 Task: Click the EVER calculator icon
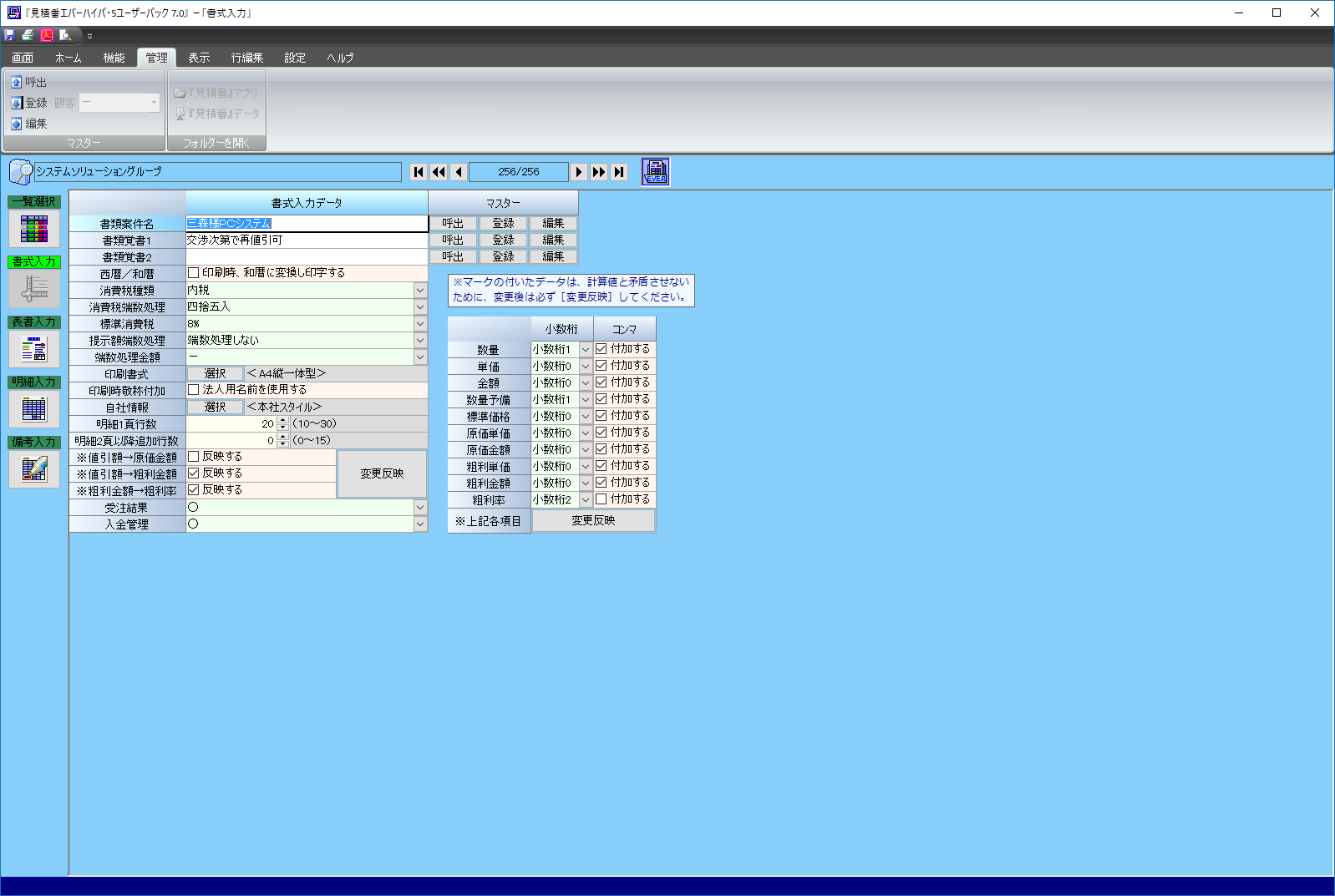656,171
